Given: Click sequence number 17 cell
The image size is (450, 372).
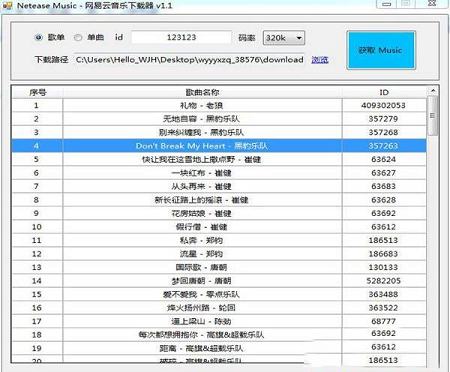Looking at the screenshot, I should tap(37, 321).
